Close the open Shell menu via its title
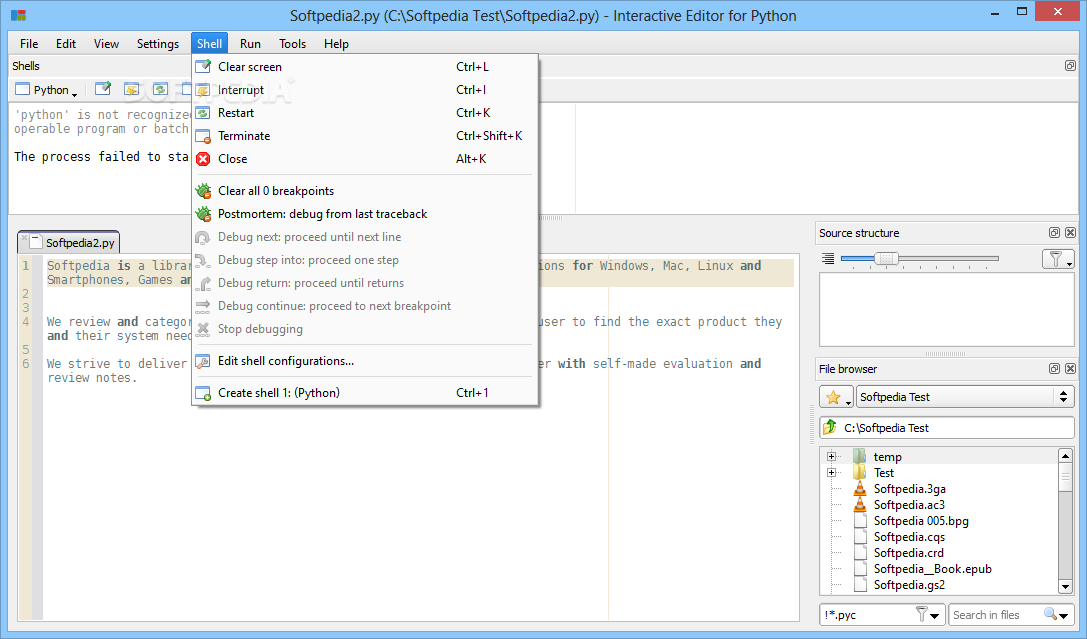Image resolution: width=1087 pixels, height=639 pixels. (x=209, y=44)
